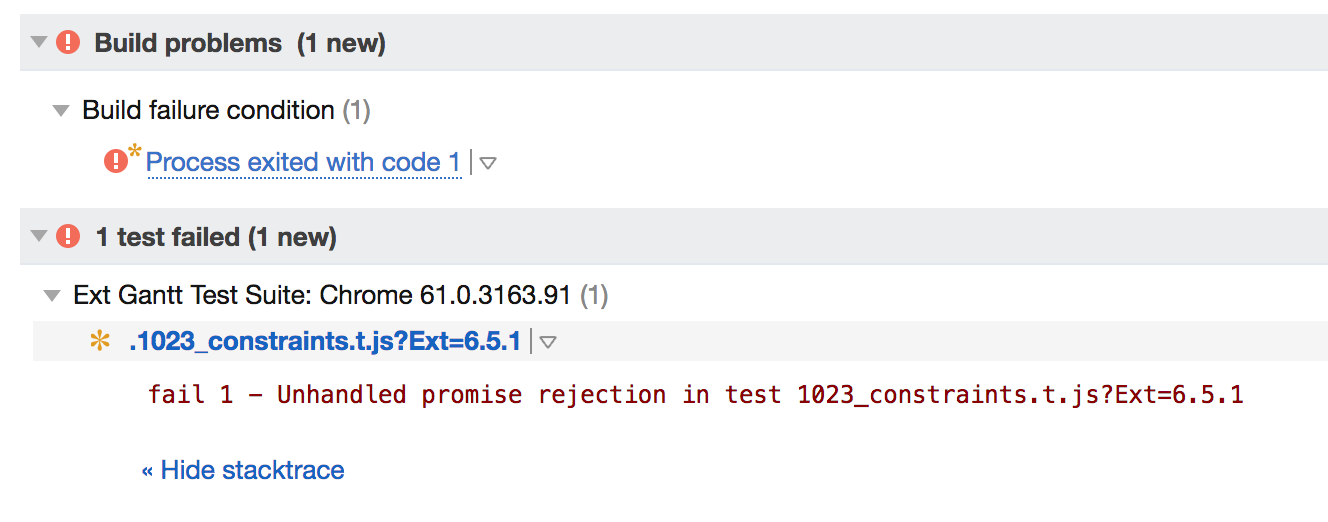Select the Build problems (1 new) header

pyautogui.click(x=240, y=44)
